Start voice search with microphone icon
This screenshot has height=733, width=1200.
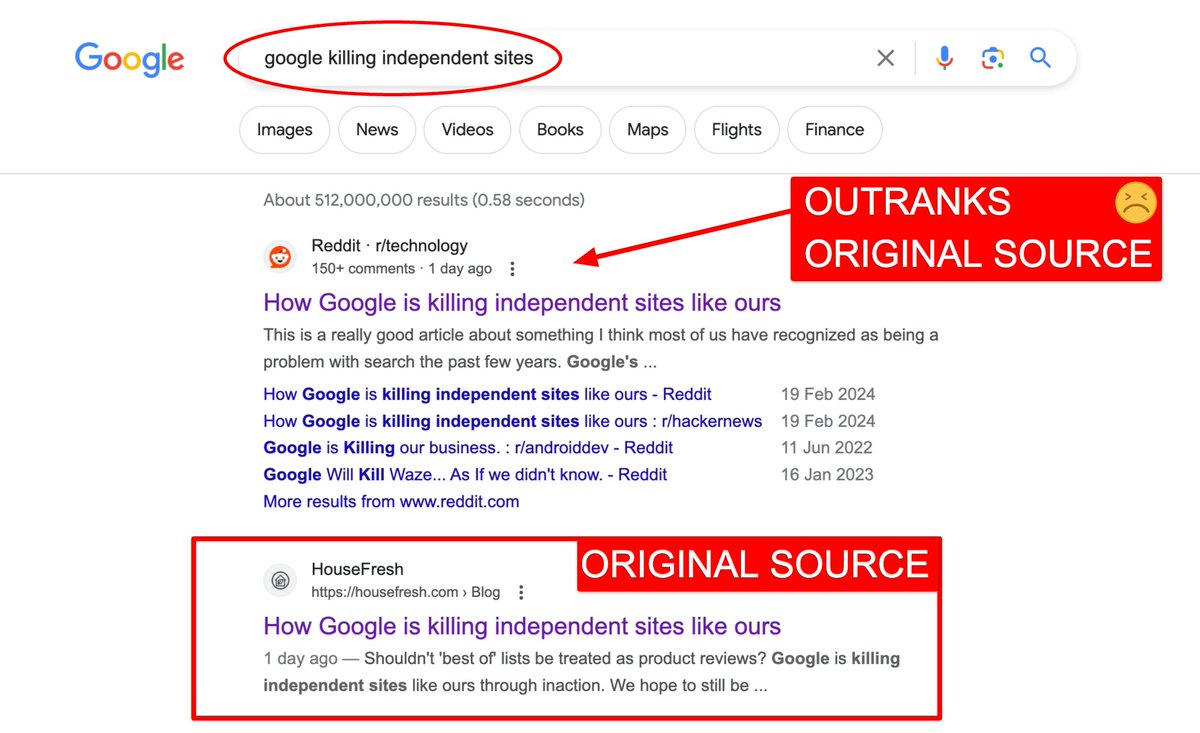[944, 58]
